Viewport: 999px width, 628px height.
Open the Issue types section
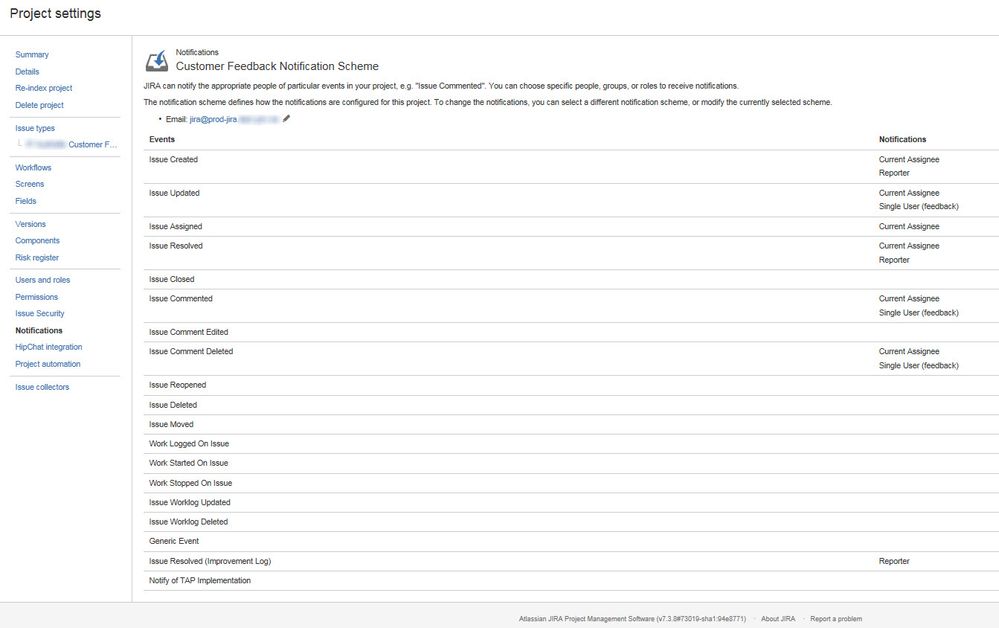[x=35, y=128]
